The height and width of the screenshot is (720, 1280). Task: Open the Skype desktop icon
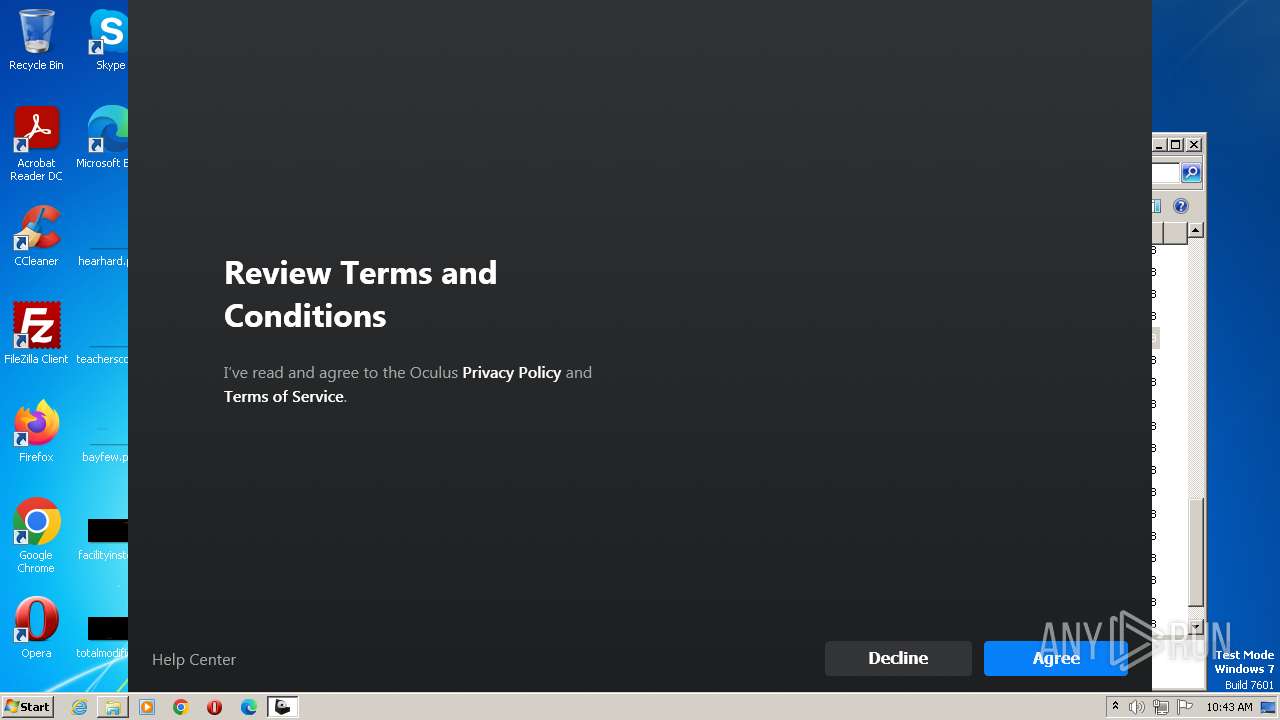(x=109, y=40)
